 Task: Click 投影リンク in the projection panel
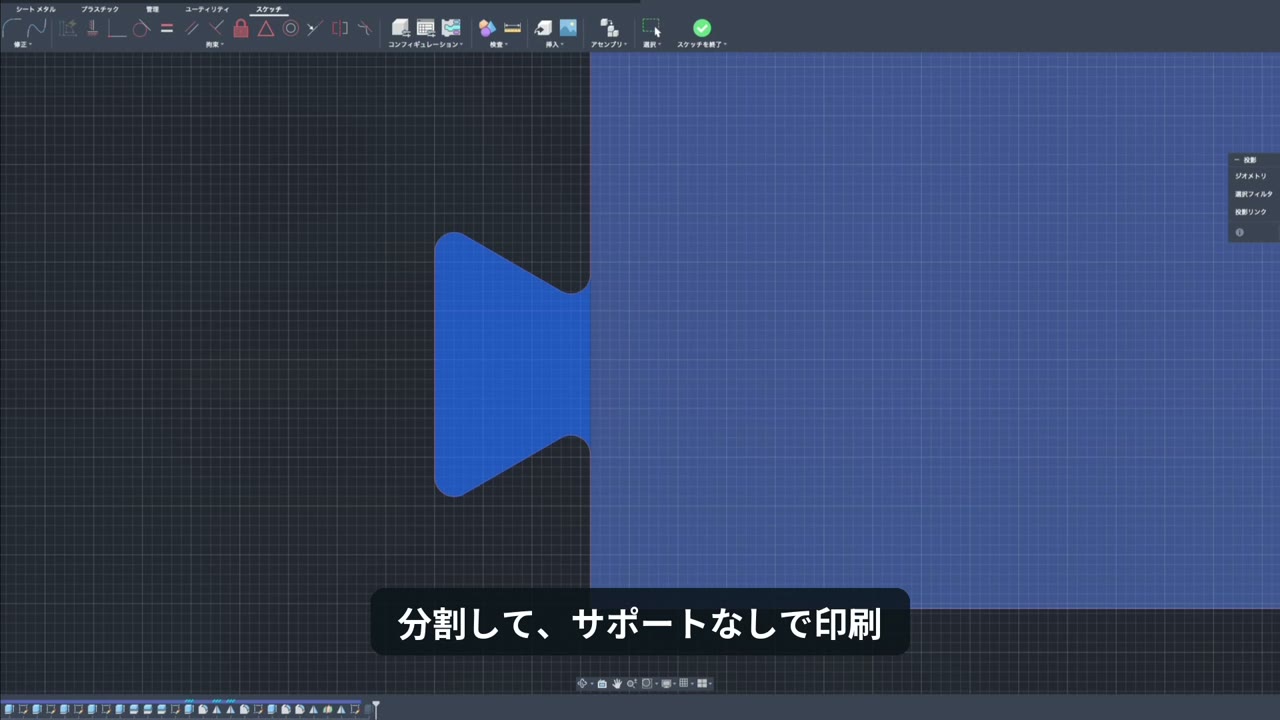1250,212
